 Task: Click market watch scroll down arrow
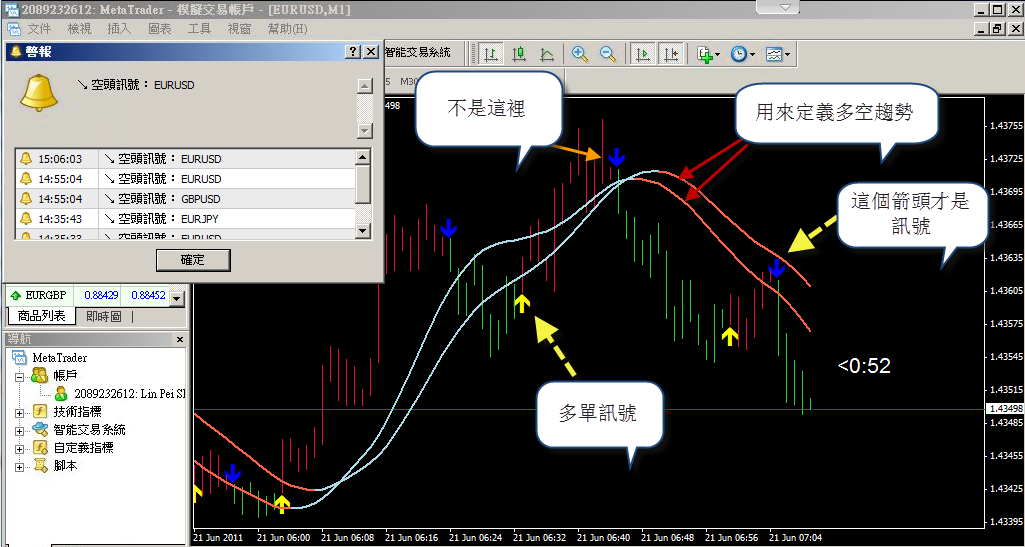click(177, 298)
